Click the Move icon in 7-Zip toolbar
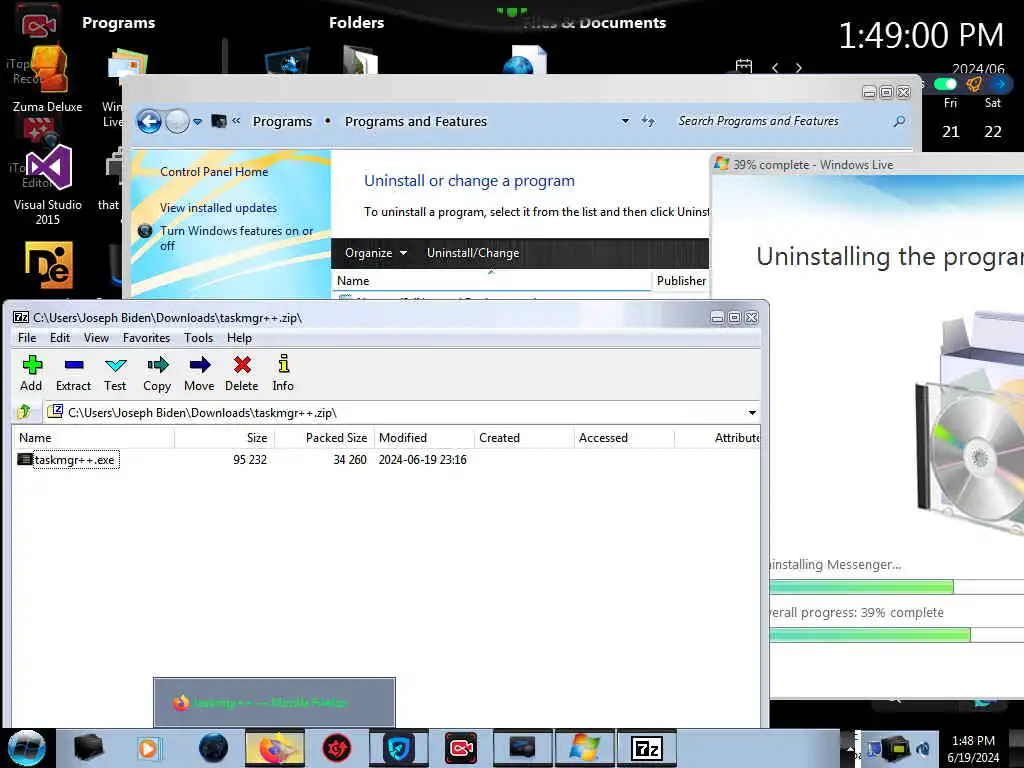1024x768 pixels. click(200, 365)
